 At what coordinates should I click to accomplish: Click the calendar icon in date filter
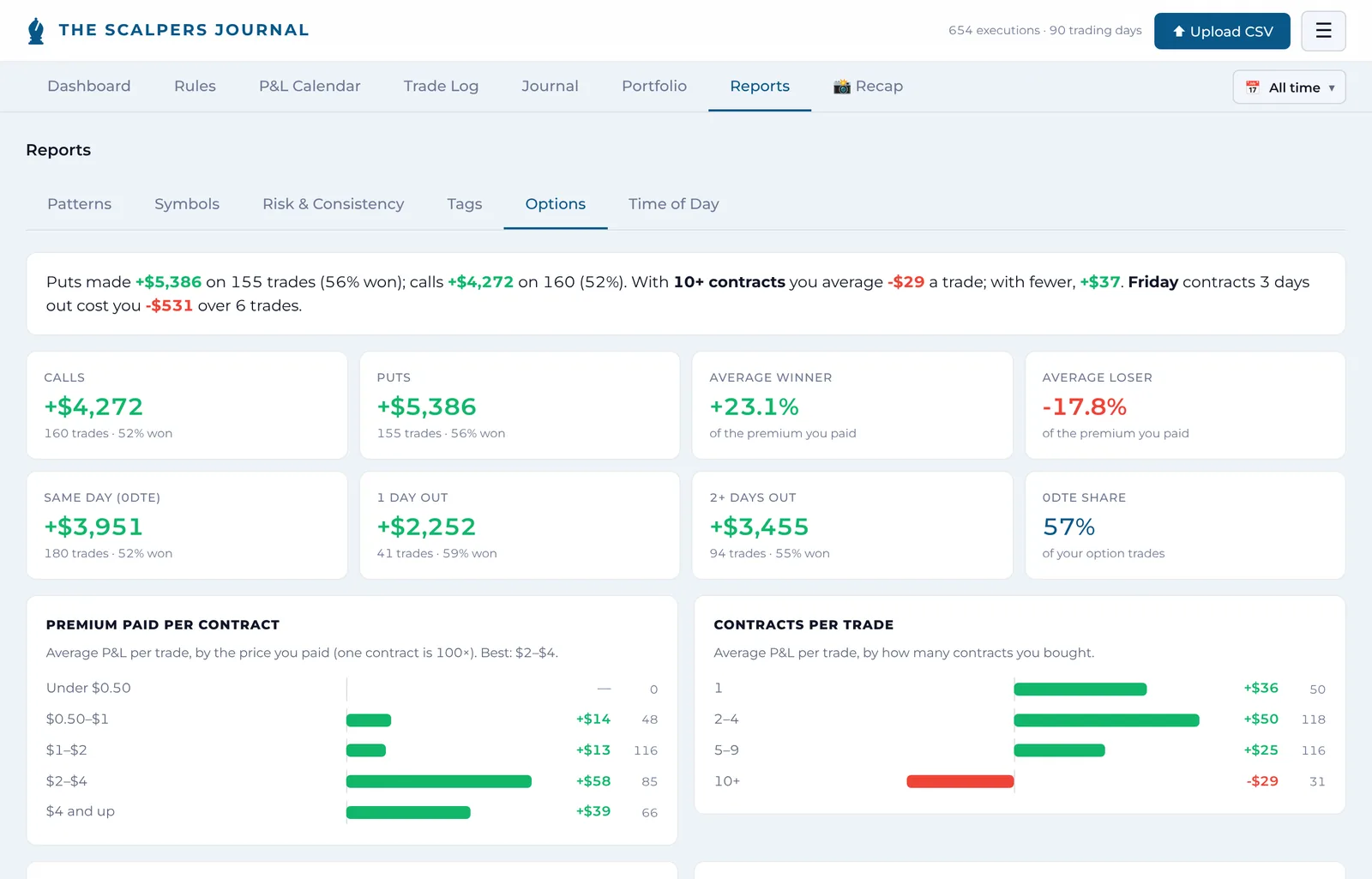point(1253,87)
